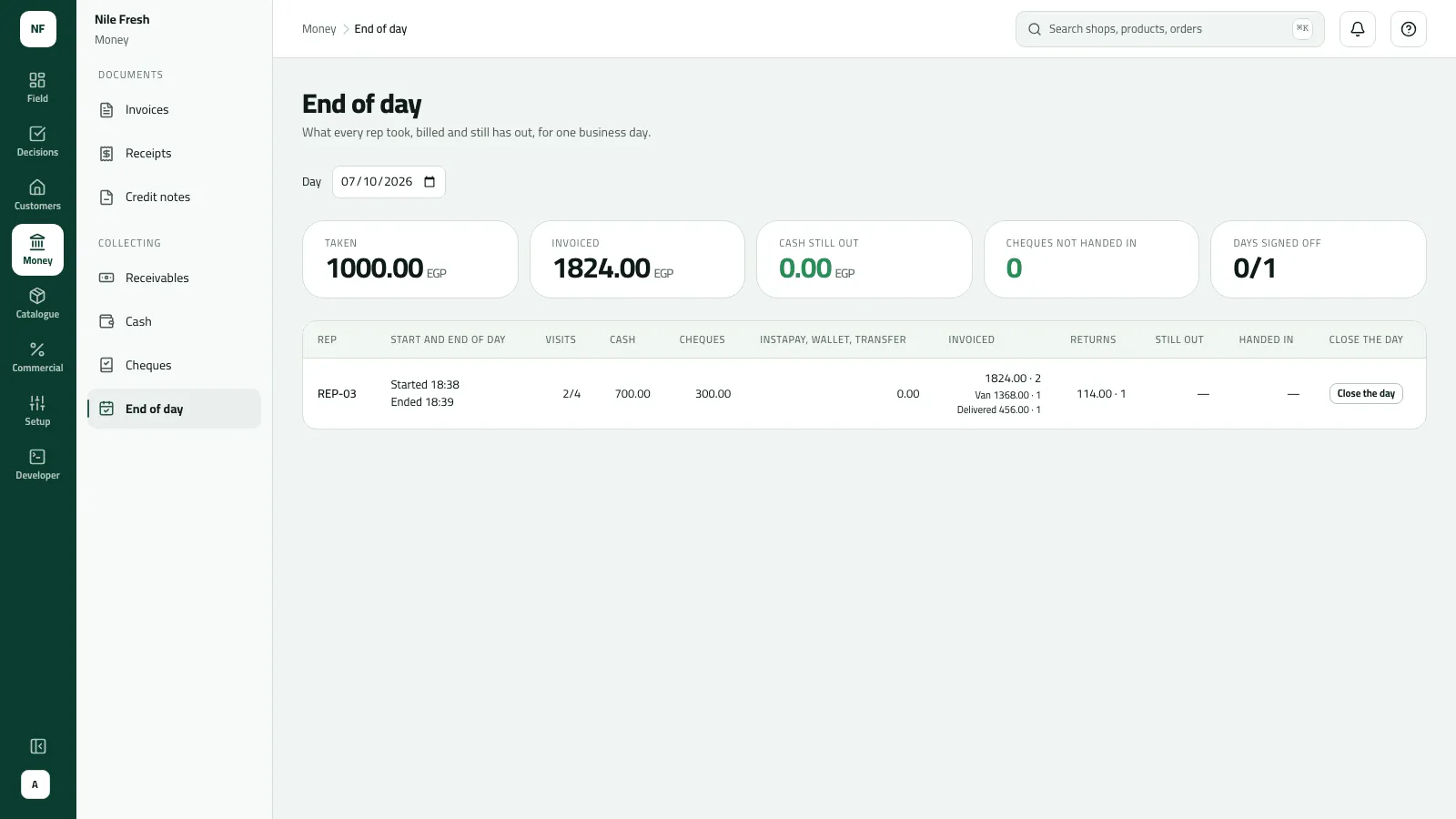Click Close the day button for REP-03

click(1366, 394)
